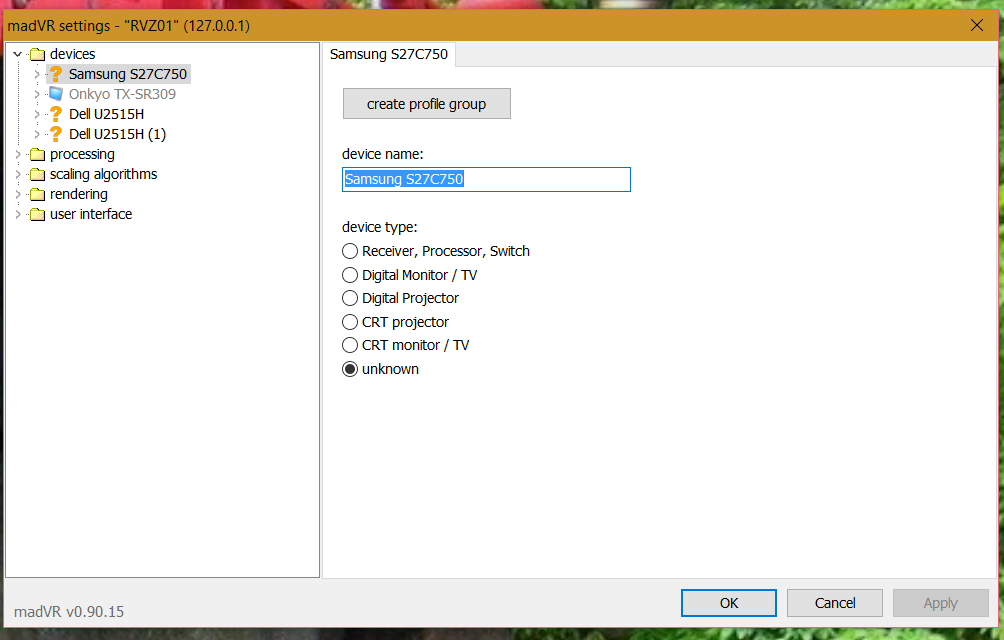This screenshot has width=1004, height=640.
Task: Select Digital Monitor / TV device type
Action: pyautogui.click(x=350, y=275)
